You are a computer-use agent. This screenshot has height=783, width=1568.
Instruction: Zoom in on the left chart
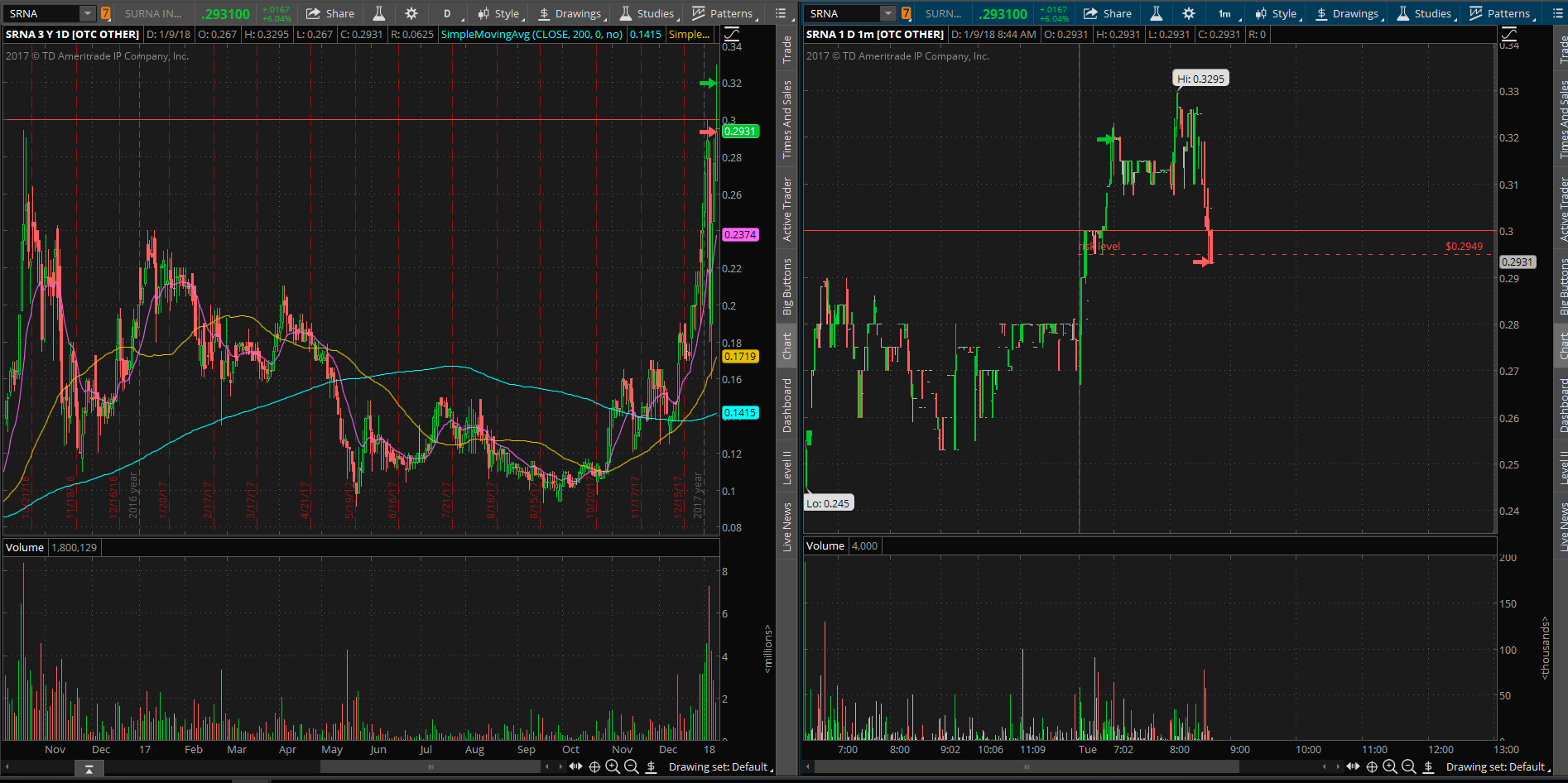[x=613, y=766]
